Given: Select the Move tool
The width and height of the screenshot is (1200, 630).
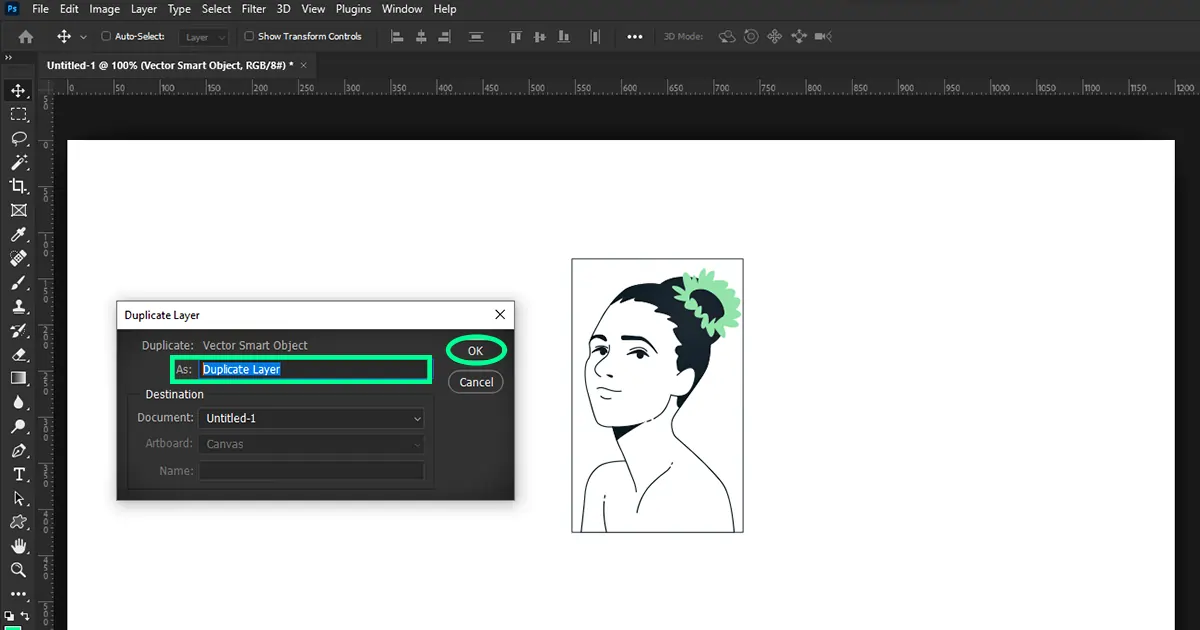Looking at the screenshot, I should pos(20,90).
